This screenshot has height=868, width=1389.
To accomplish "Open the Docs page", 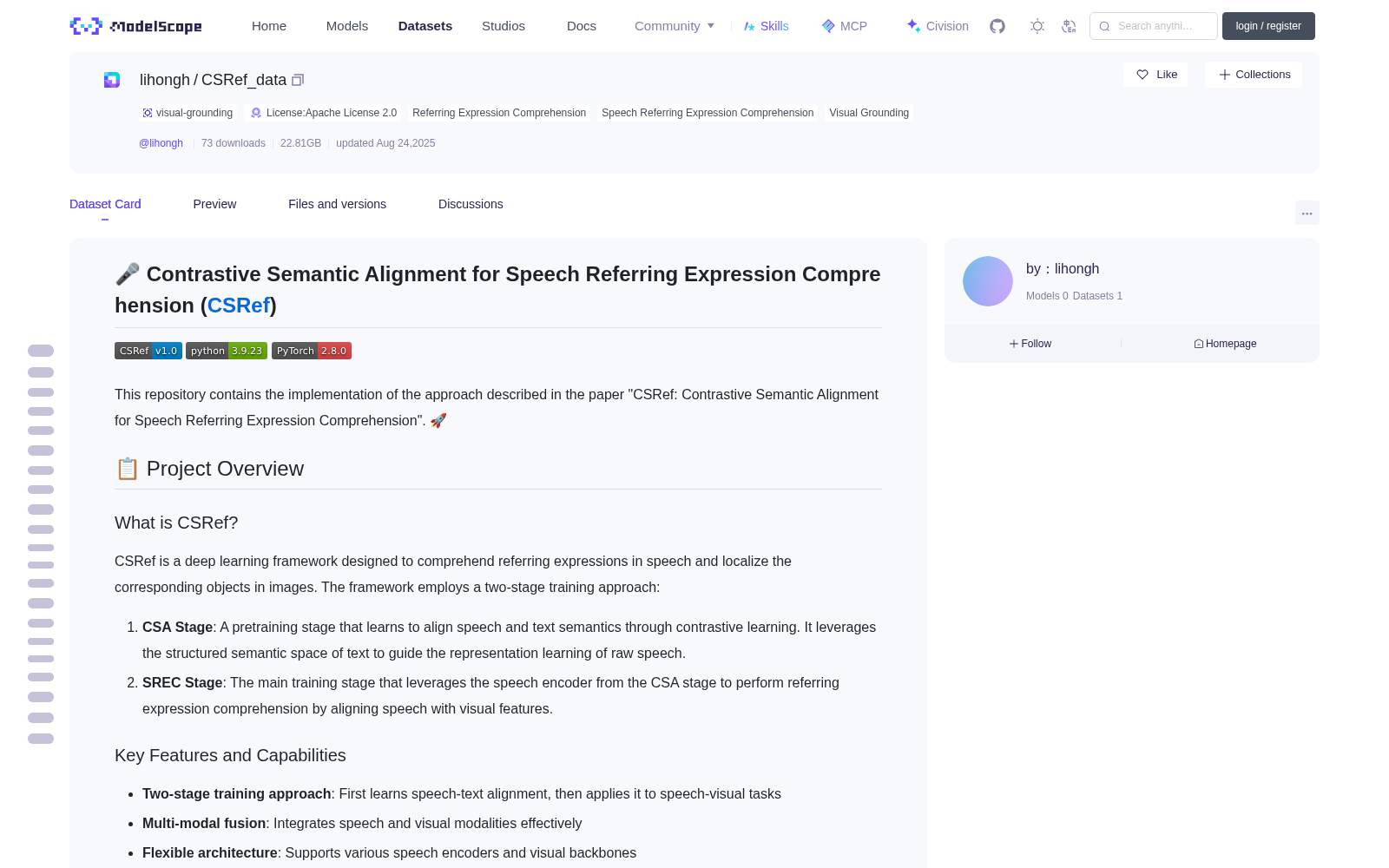I will pos(582,26).
